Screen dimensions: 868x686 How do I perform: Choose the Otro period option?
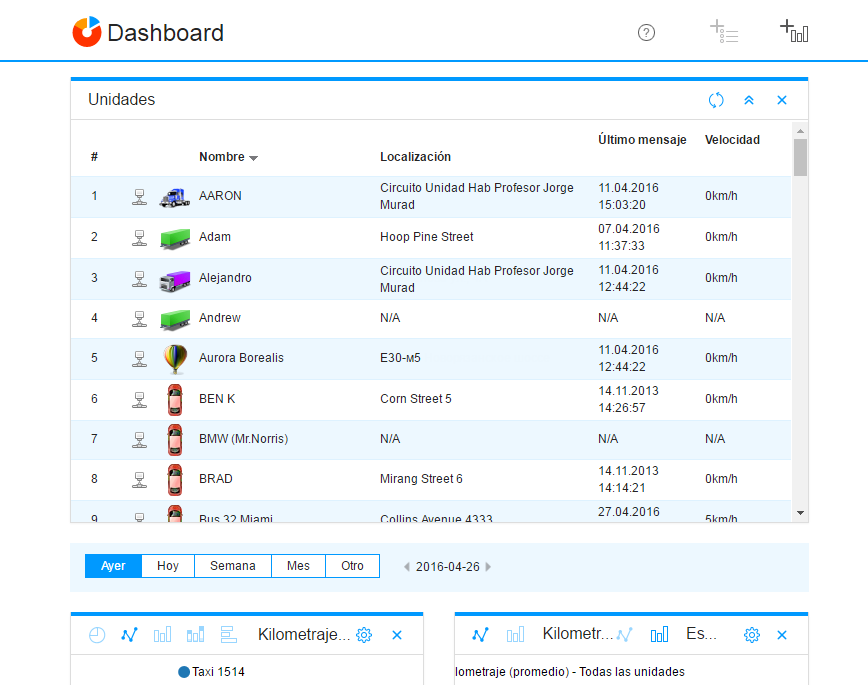coord(352,566)
